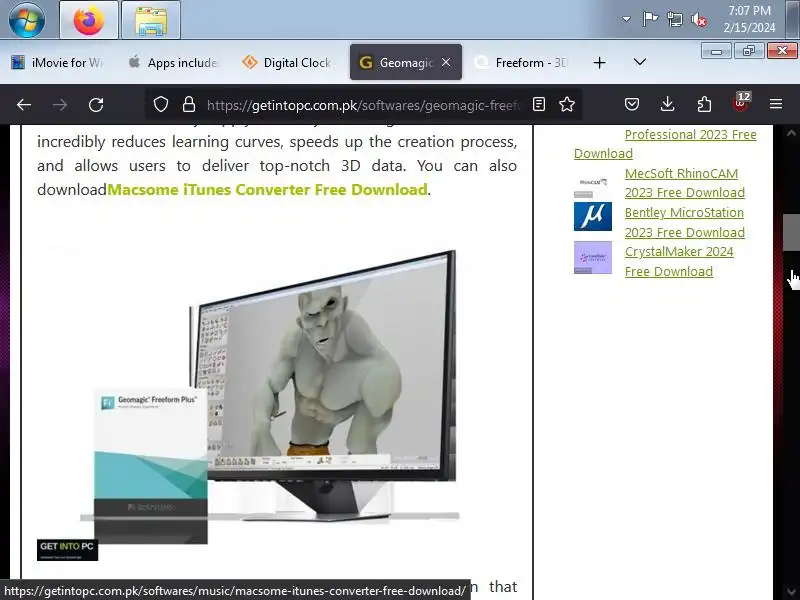Click the Bentley MicroStation thumbnail
The height and width of the screenshot is (600, 800).
pyautogui.click(x=593, y=216)
